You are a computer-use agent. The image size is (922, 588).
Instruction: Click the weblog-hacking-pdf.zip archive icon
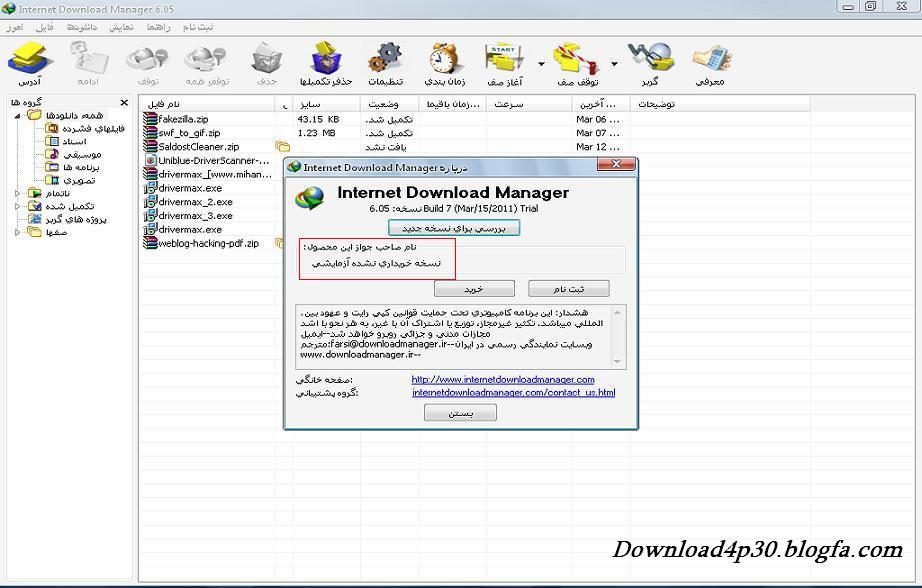151,243
